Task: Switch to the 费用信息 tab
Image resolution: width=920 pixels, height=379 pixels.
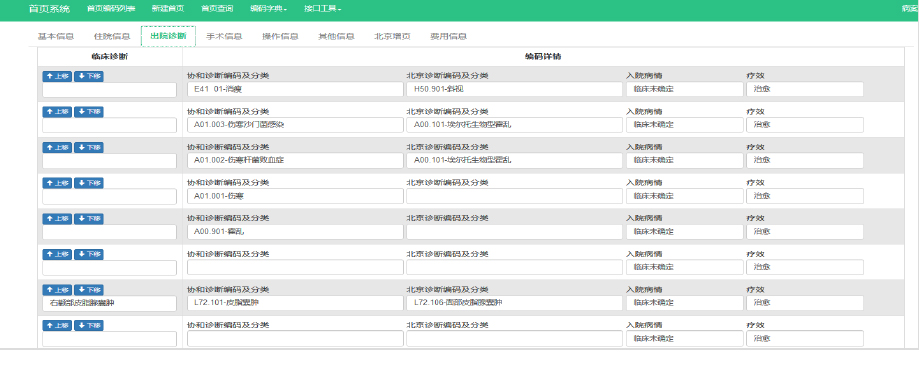Action: pos(449,36)
